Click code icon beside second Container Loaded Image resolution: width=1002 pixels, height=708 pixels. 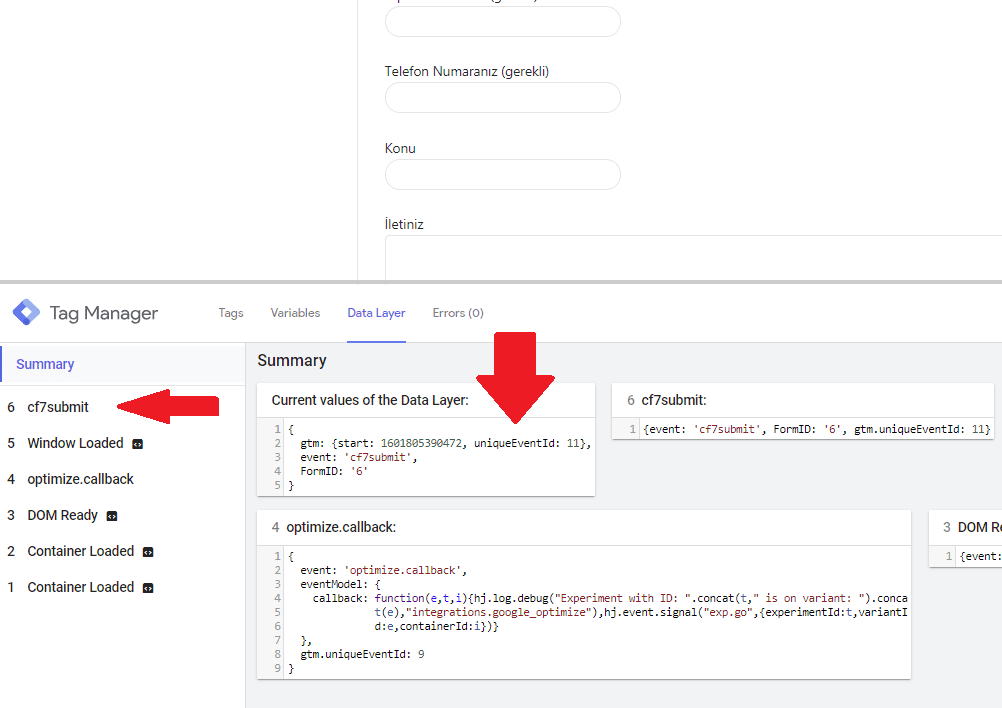pyautogui.click(x=148, y=552)
